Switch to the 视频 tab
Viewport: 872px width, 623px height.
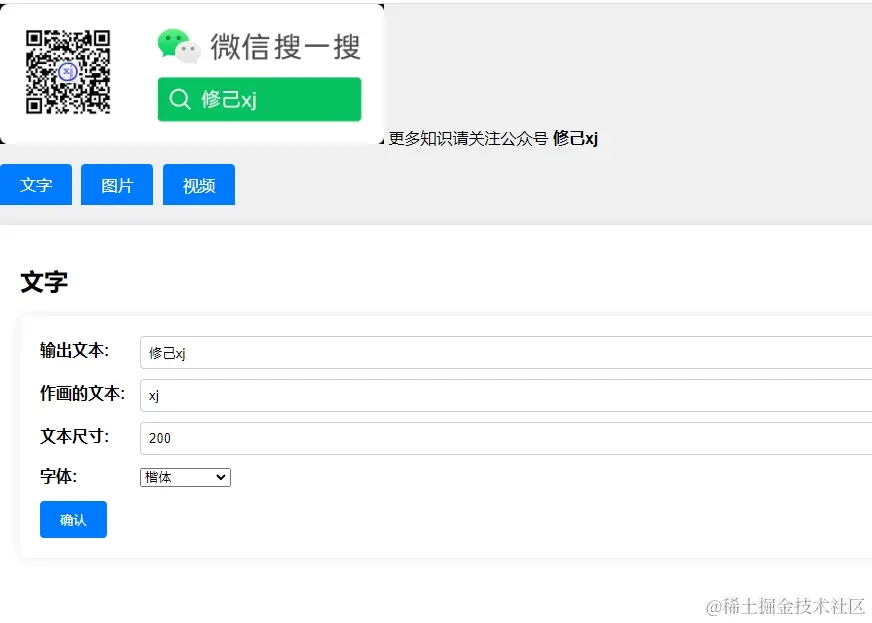click(199, 185)
